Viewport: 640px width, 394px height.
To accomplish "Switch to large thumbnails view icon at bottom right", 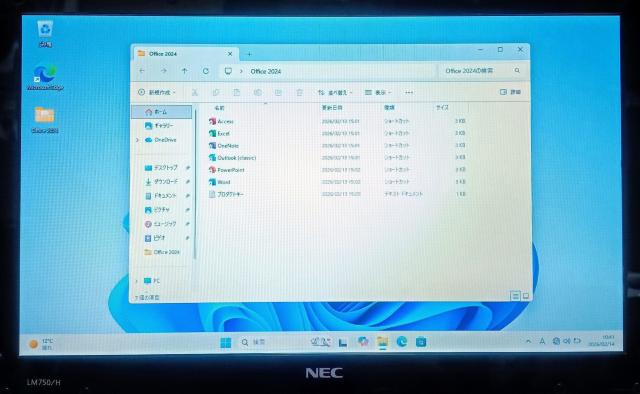I will 526,296.
